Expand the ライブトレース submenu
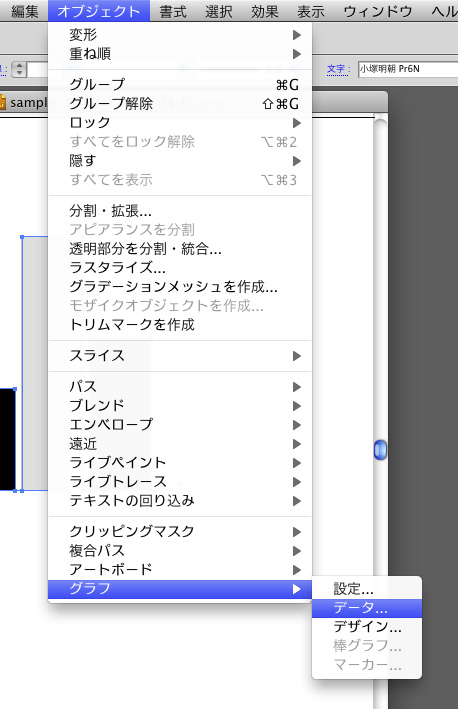Screen dimensions: 458x709 click(180, 482)
